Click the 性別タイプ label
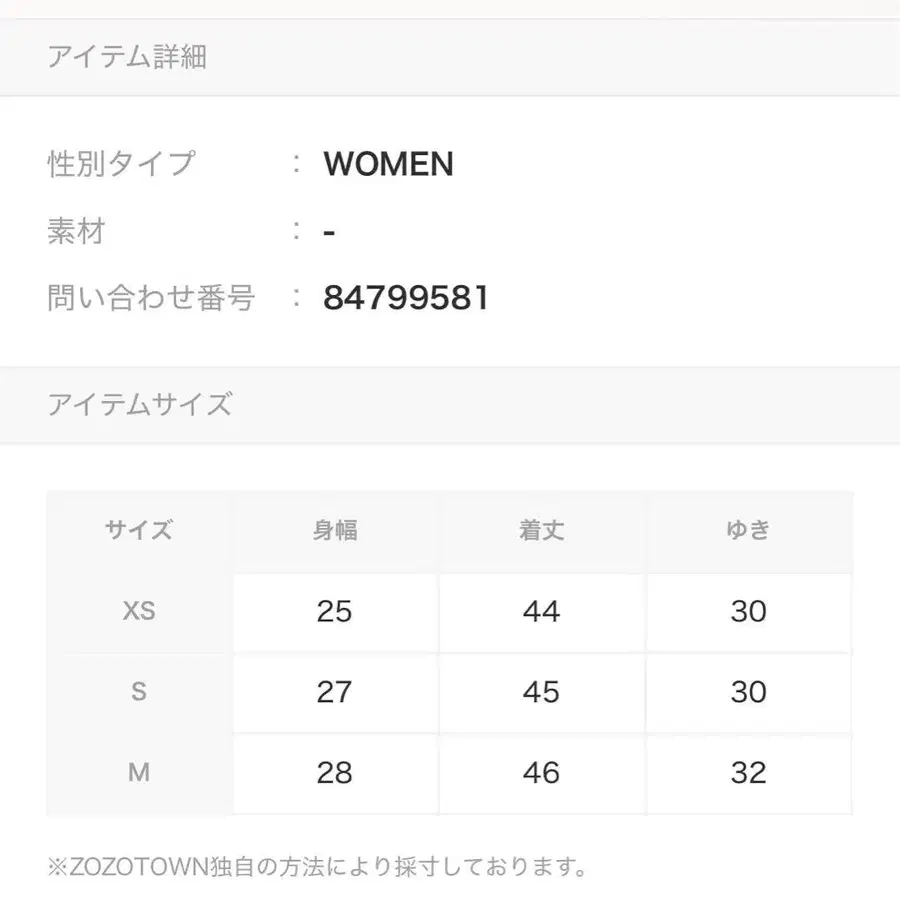Viewport: 900px width, 900px height. 121,163
